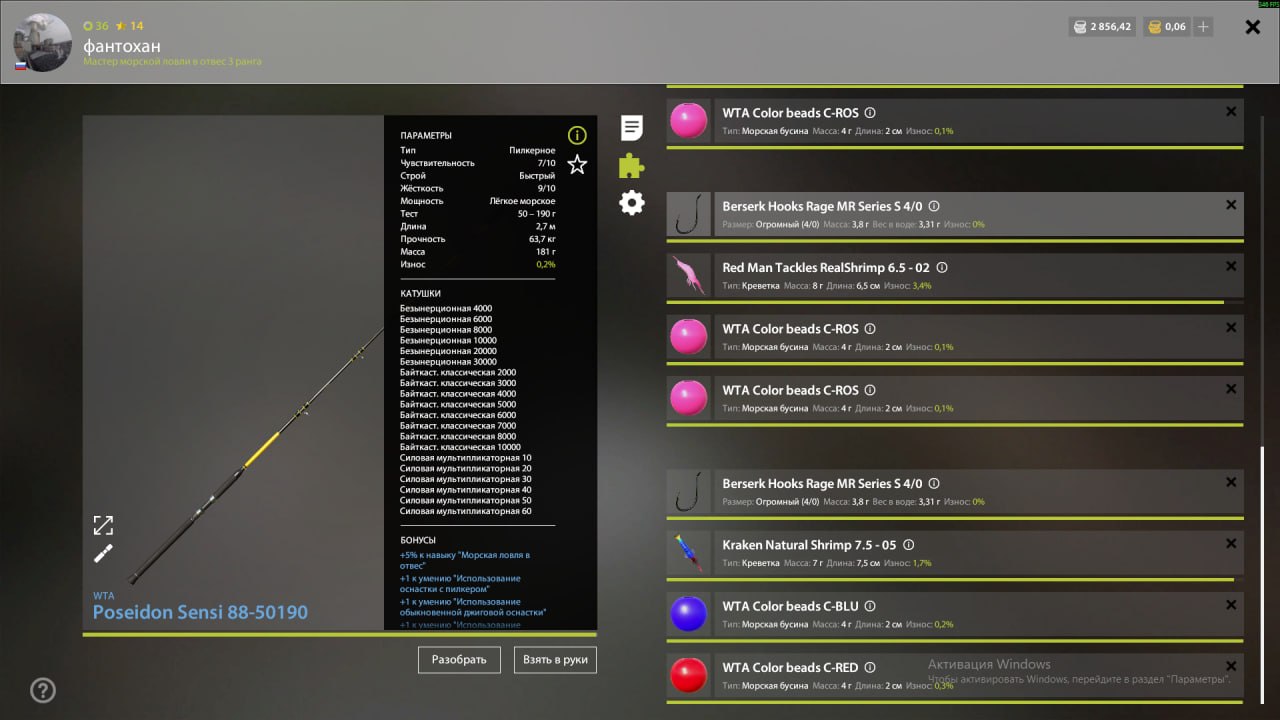The image size is (1280, 720).
Task: Click the rod name Poseidon Sensi 88-50190
Action: point(200,612)
